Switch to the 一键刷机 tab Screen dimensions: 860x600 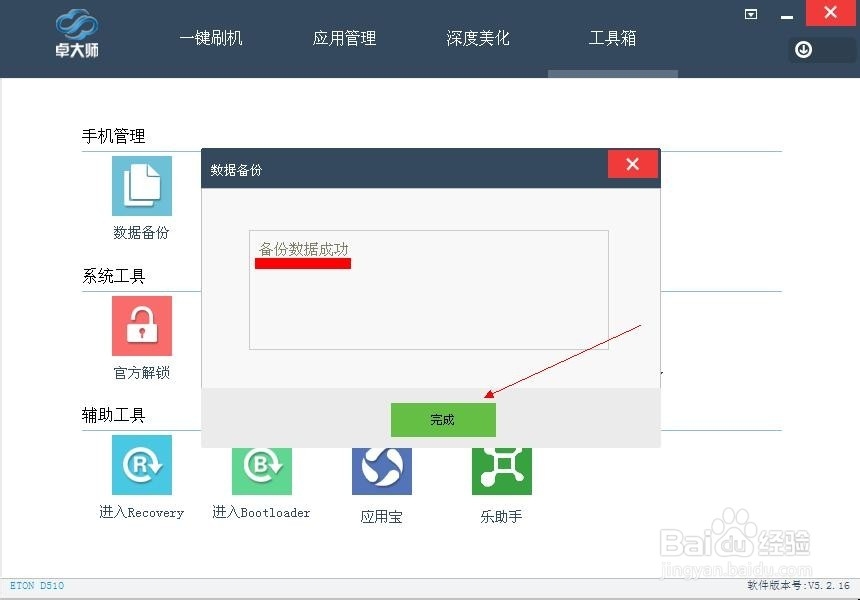point(210,37)
